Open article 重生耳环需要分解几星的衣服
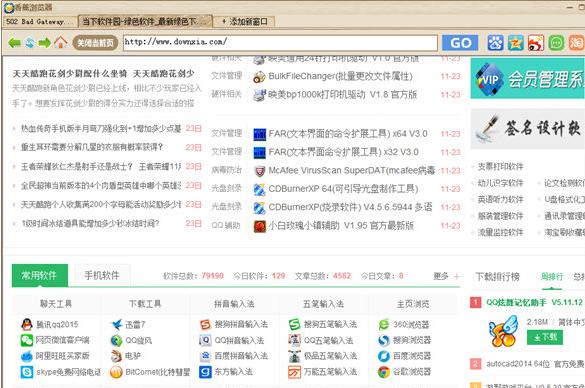The height and width of the screenshot is (388, 585). point(92,147)
